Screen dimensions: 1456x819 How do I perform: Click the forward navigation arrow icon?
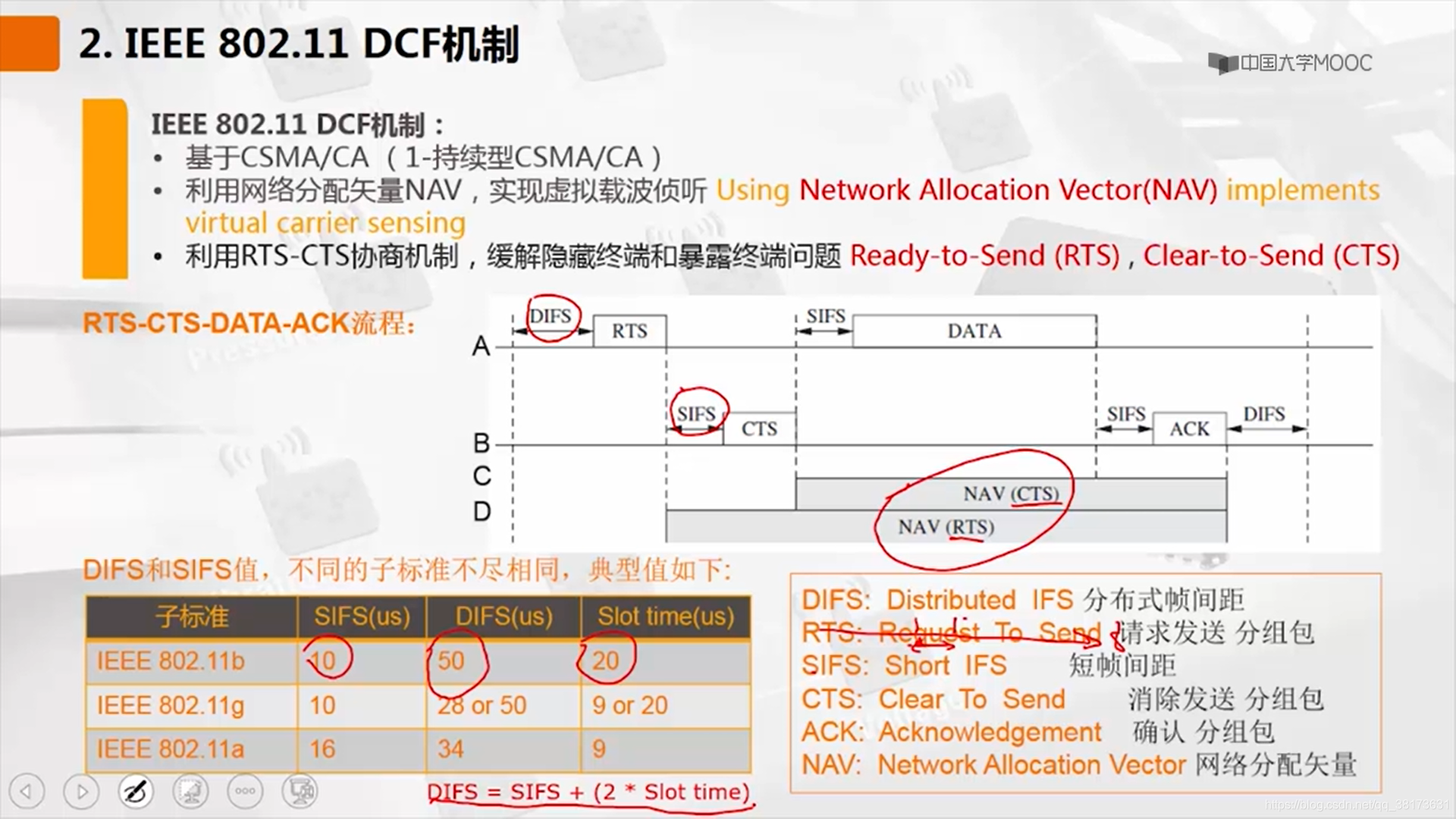coord(81,791)
